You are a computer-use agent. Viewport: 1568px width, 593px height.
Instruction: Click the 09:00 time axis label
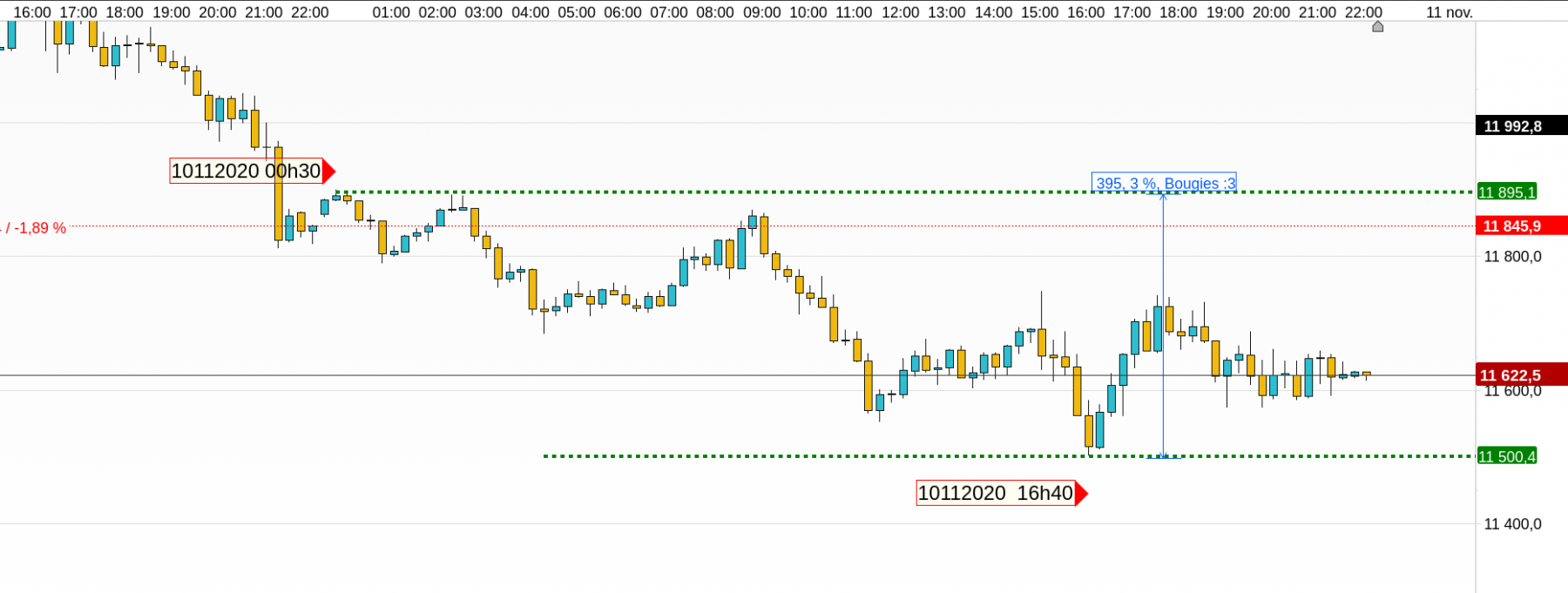point(761,12)
